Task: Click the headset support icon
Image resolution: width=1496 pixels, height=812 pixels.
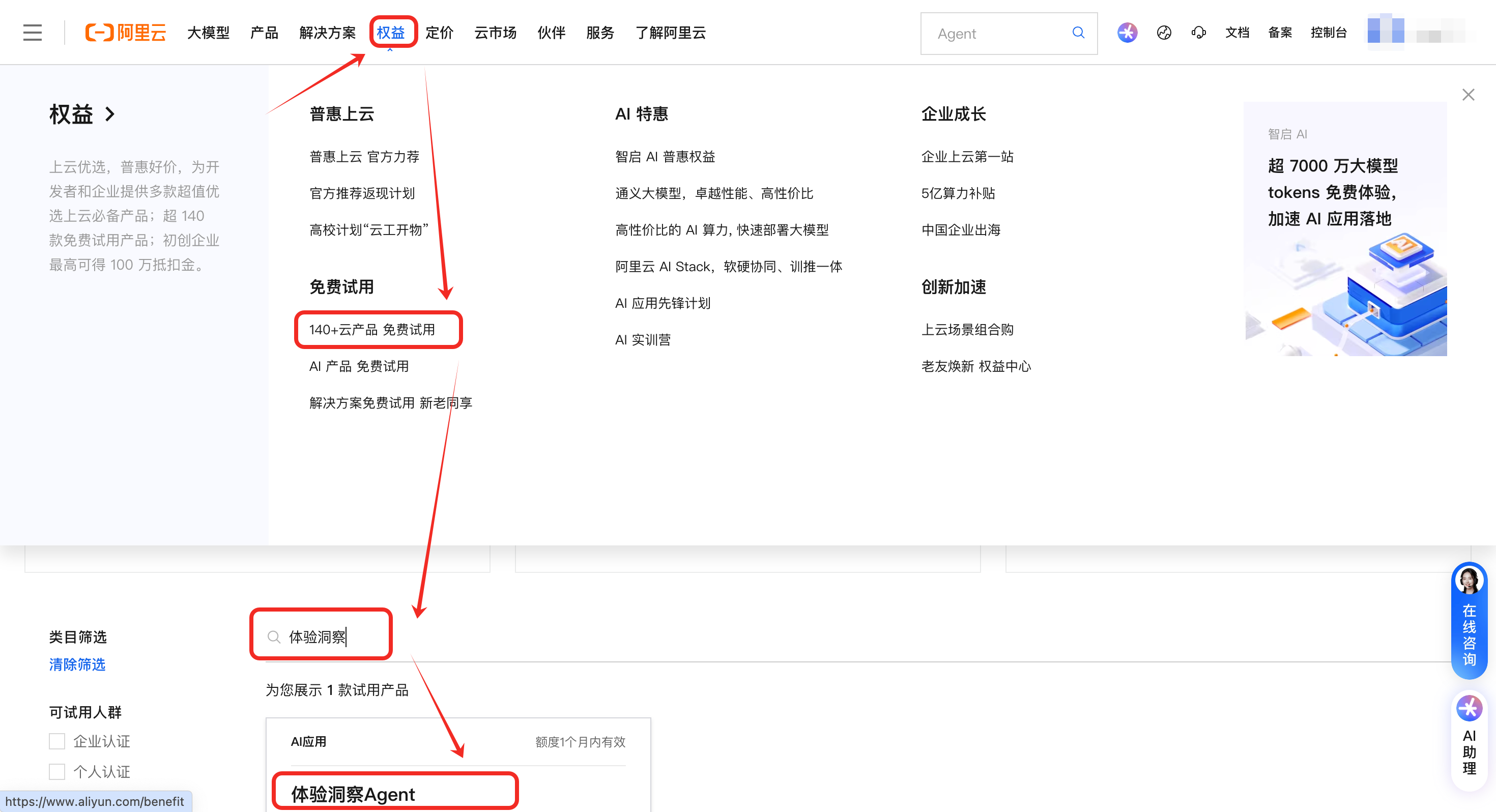Action: click(1199, 33)
